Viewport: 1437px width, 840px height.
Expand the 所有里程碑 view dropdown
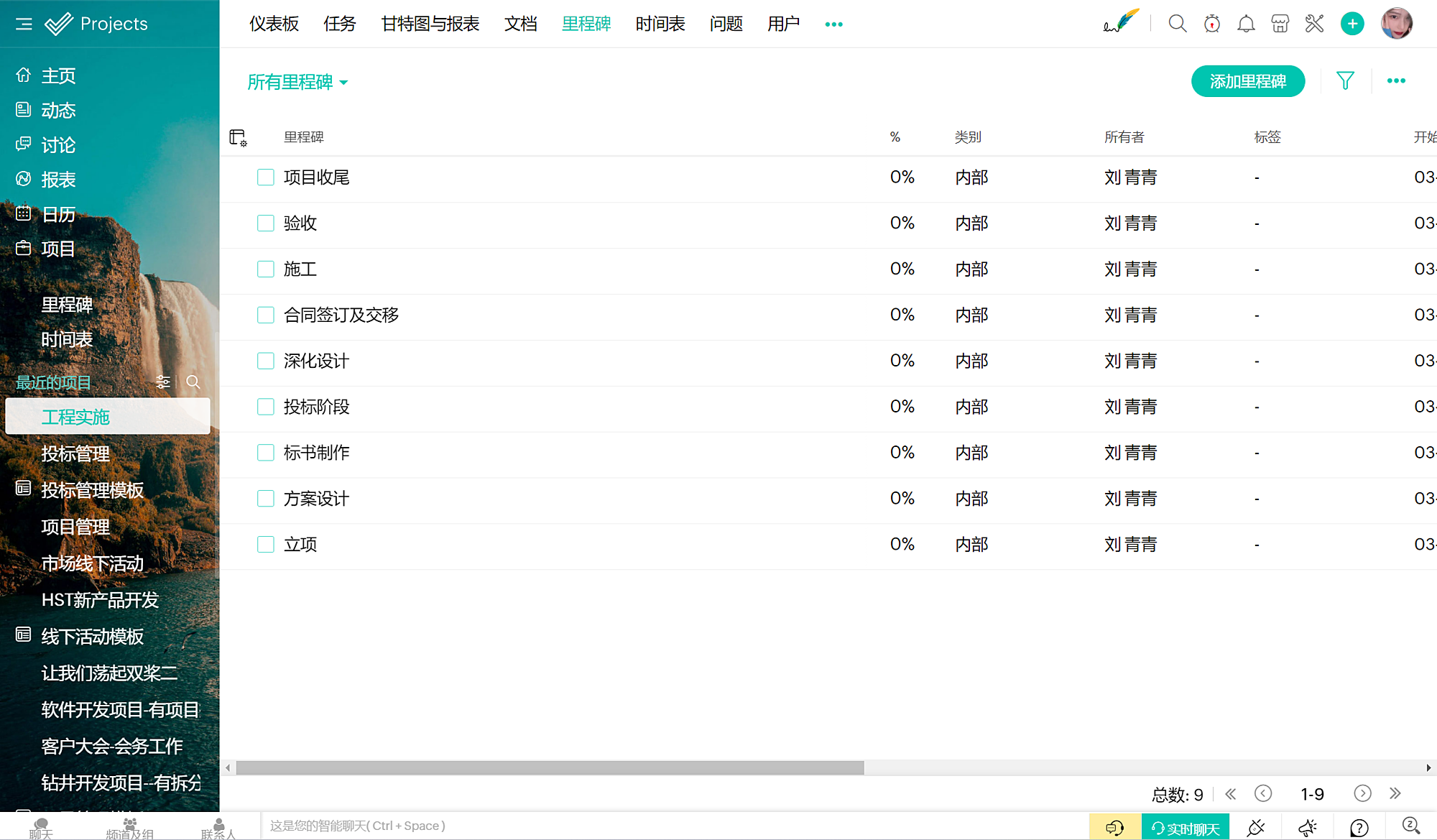[x=297, y=82]
